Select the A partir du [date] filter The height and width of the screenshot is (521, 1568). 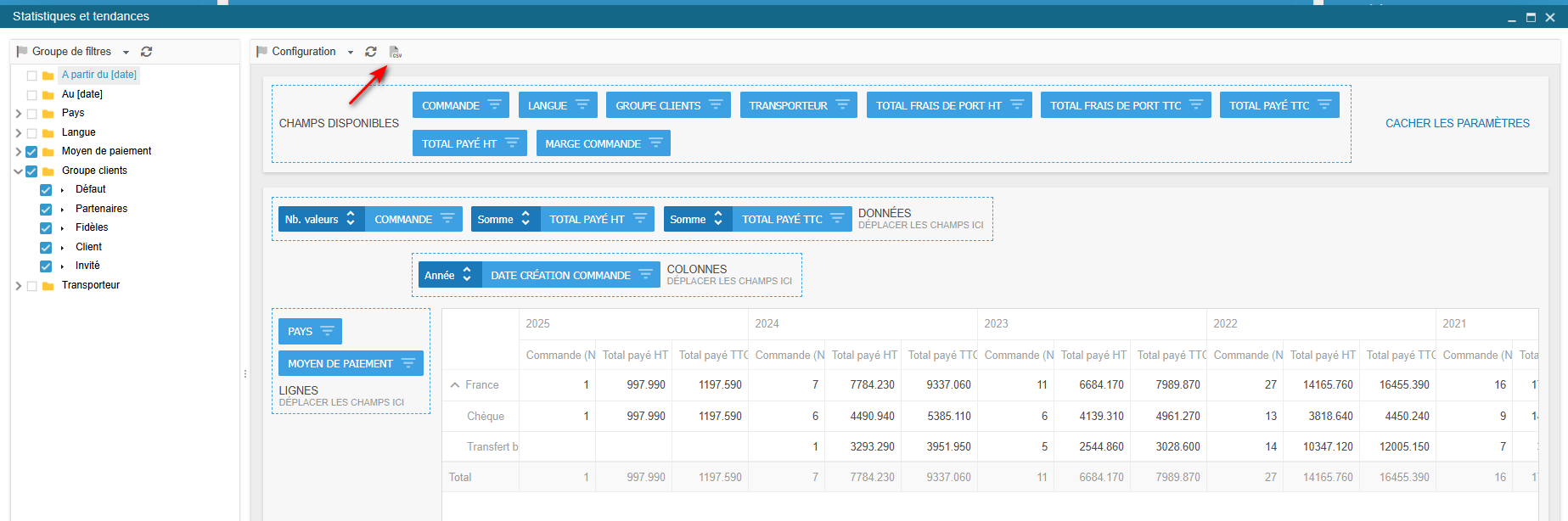click(98, 75)
